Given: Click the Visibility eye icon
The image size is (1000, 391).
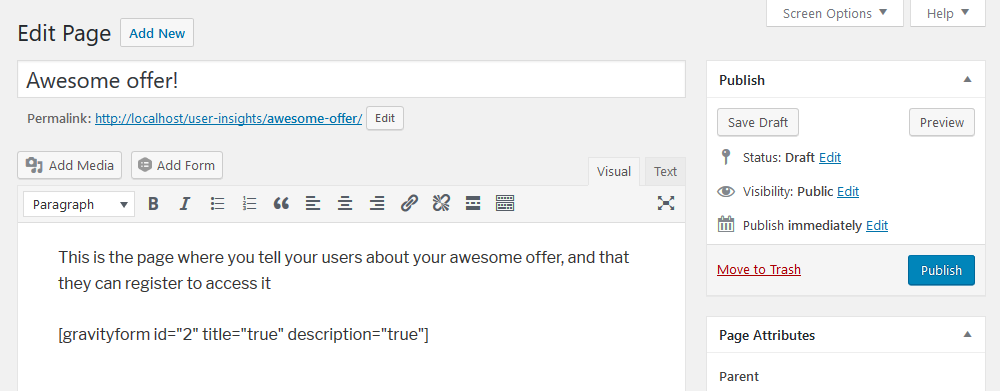Looking at the screenshot, I should (x=726, y=191).
